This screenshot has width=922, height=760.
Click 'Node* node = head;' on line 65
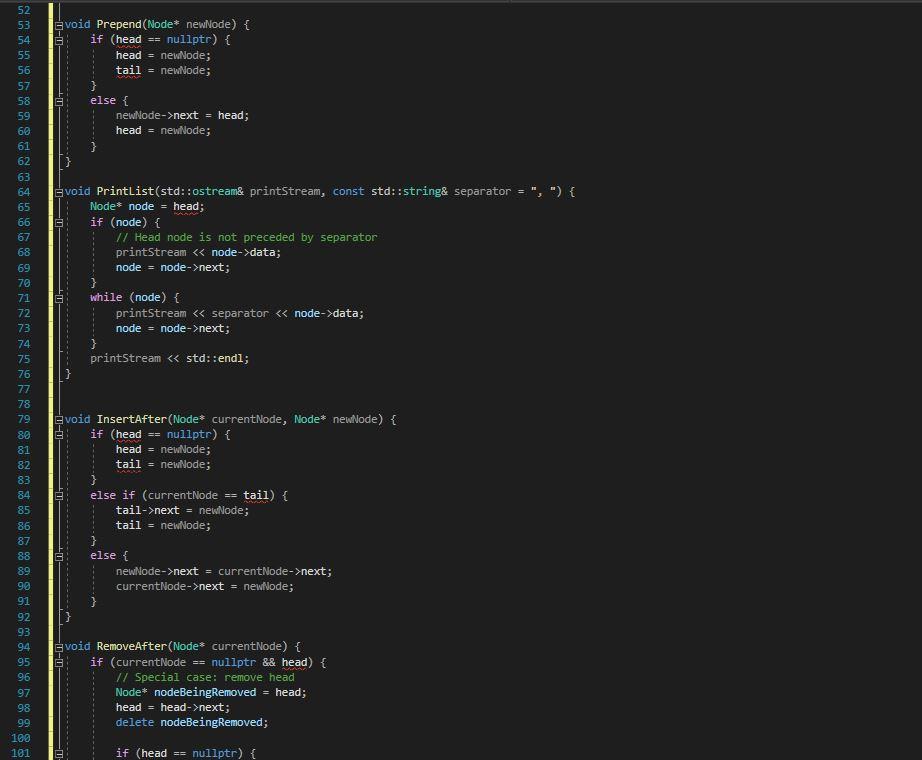coord(147,206)
